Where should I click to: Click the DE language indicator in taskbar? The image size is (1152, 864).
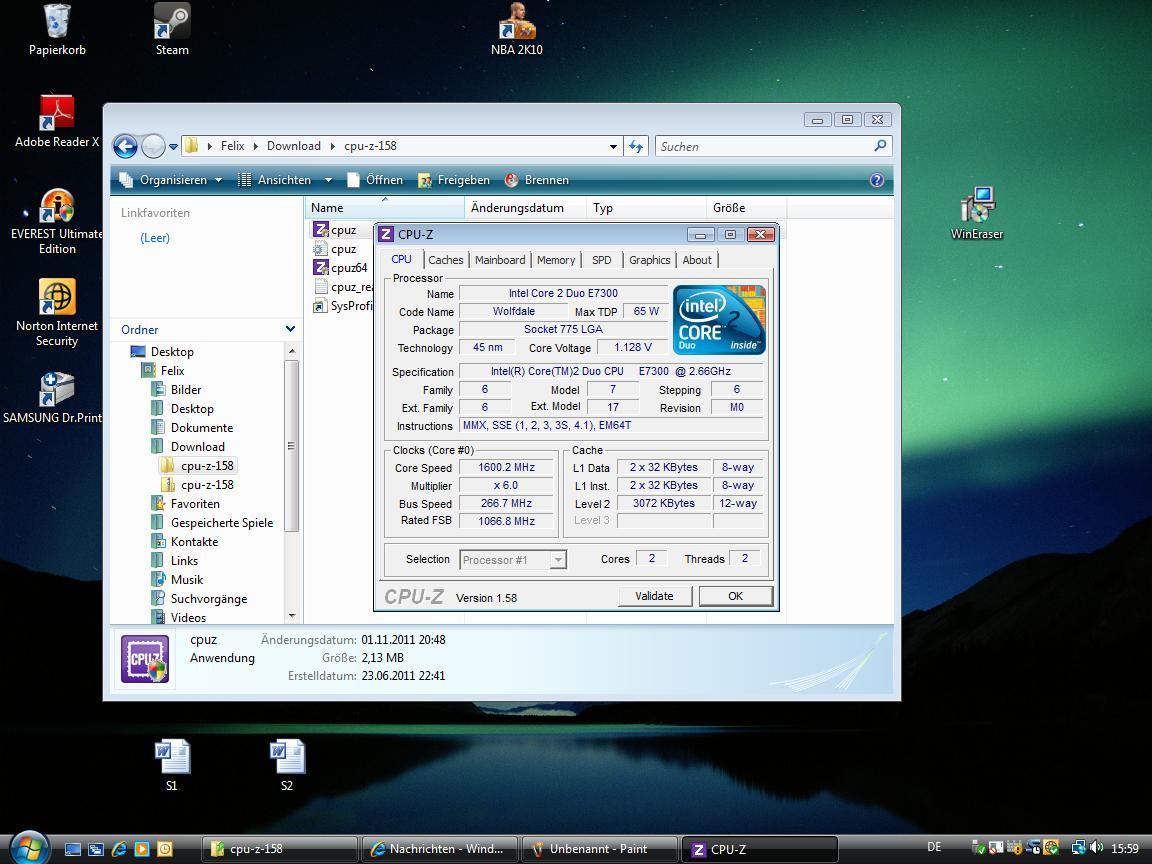tap(934, 847)
